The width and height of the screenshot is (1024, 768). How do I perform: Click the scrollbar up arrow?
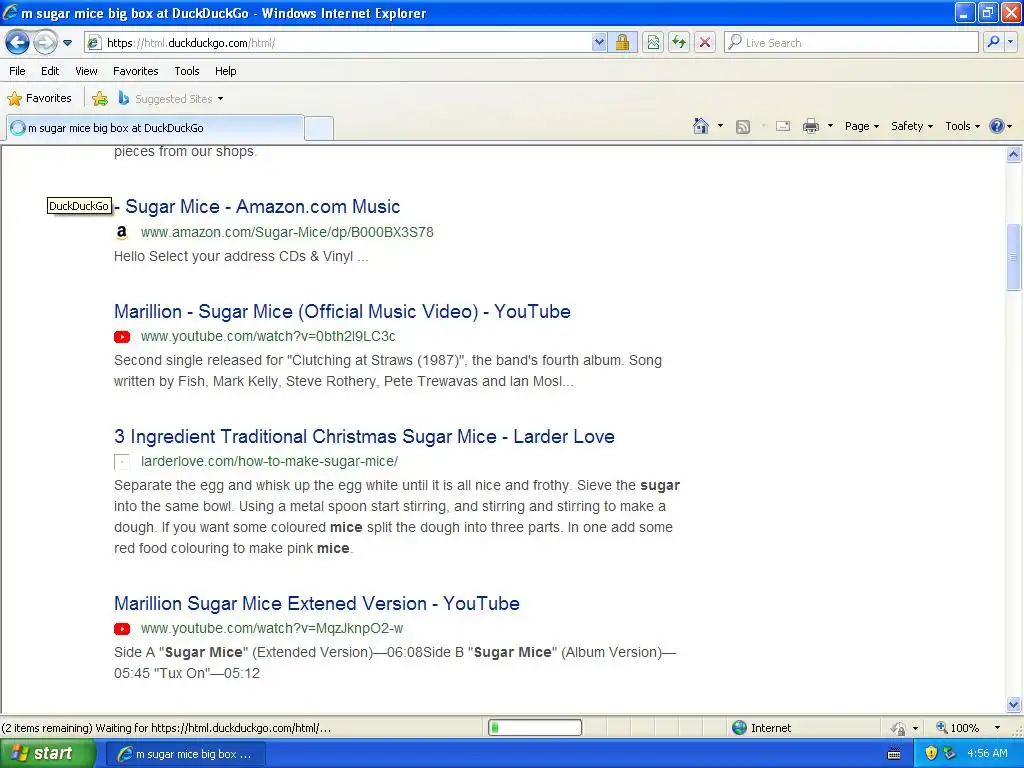coord(1014,155)
